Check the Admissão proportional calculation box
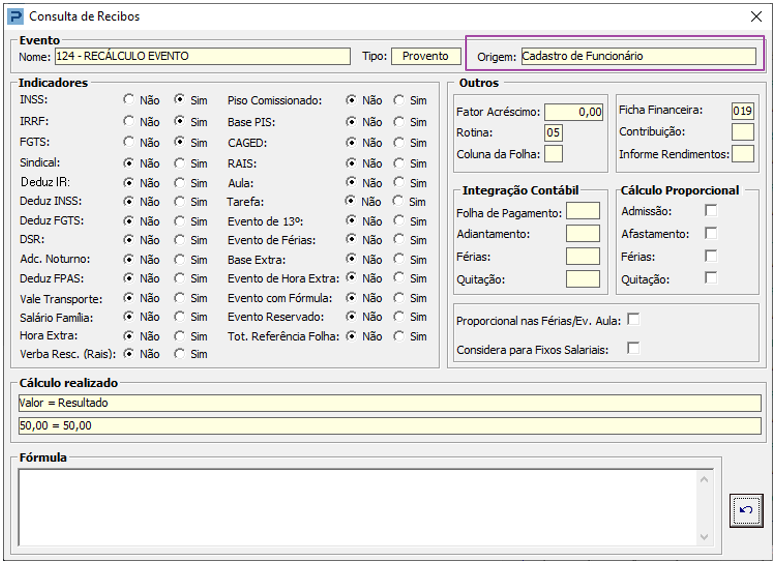 711,211
